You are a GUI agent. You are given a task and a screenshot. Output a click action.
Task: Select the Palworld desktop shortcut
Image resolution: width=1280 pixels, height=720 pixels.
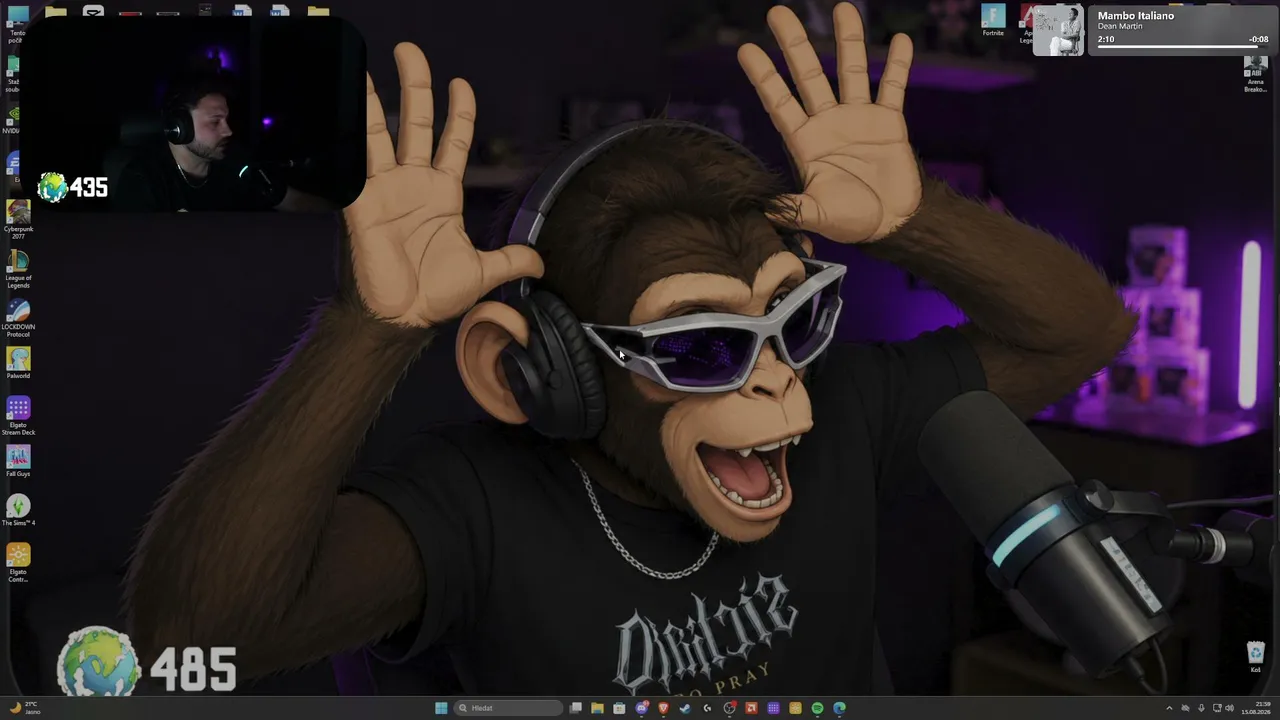tap(18, 362)
